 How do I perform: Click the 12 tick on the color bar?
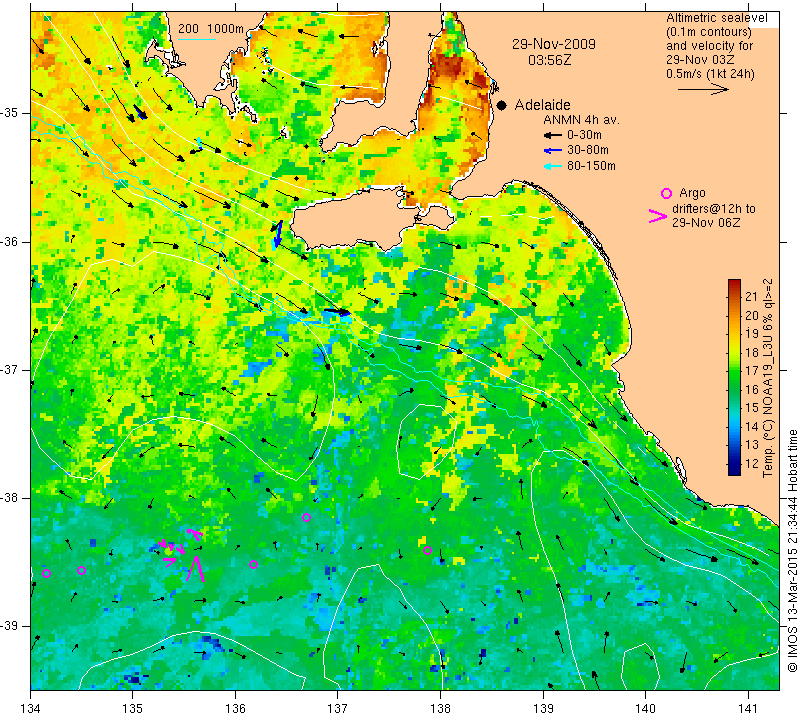[752, 463]
